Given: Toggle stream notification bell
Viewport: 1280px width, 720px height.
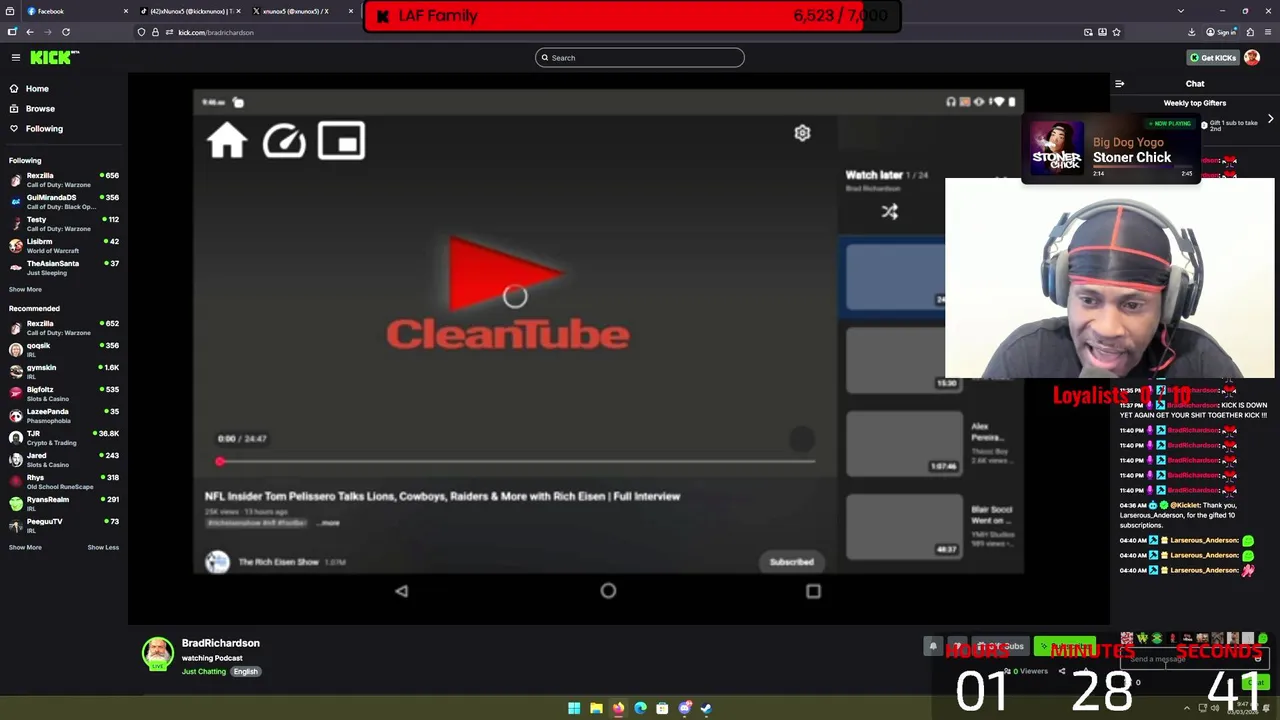Looking at the screenshot, I should 933,646.
